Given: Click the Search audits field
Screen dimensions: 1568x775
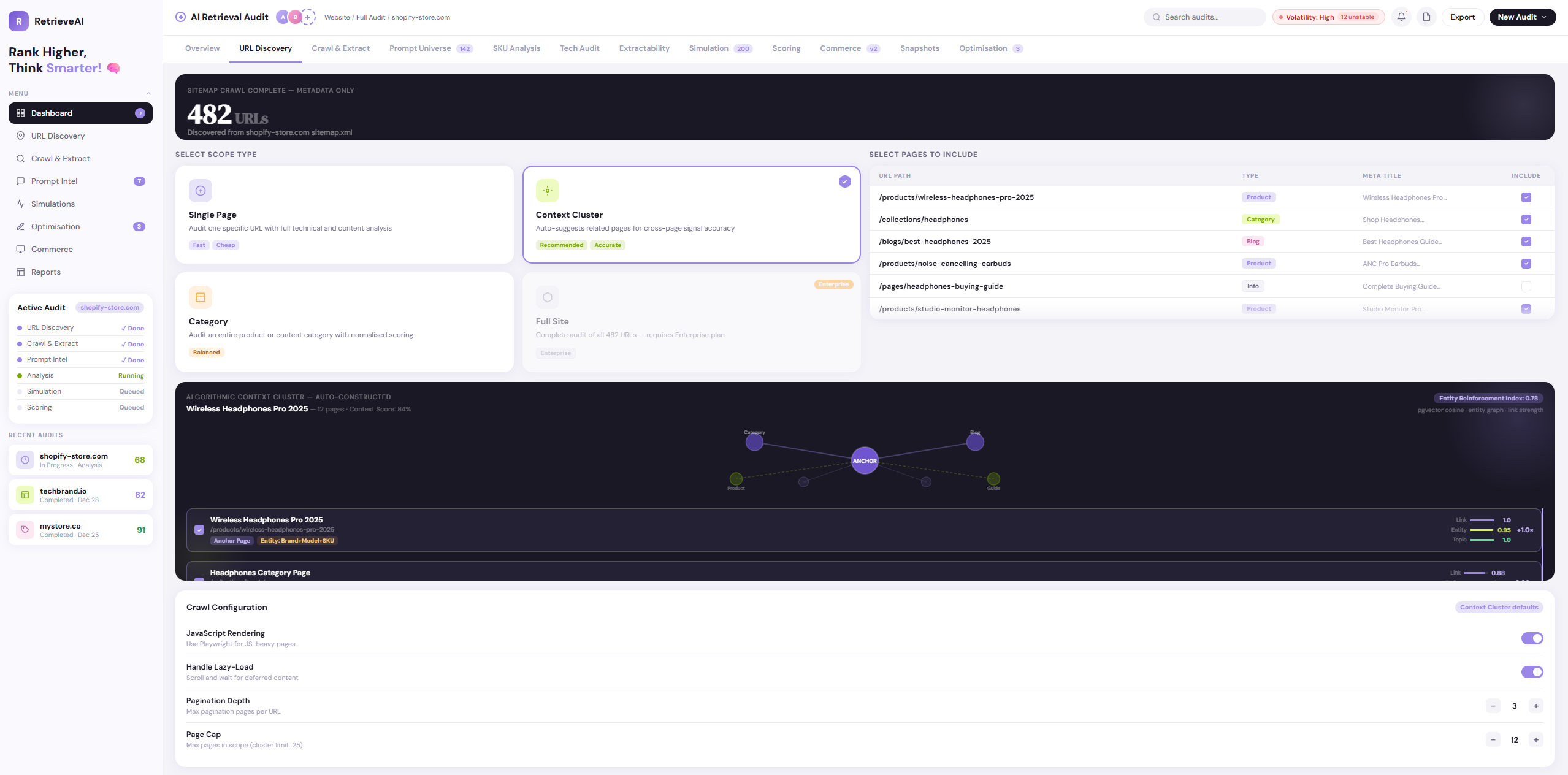Looking at the screenshot, I should click(1204, 17).
